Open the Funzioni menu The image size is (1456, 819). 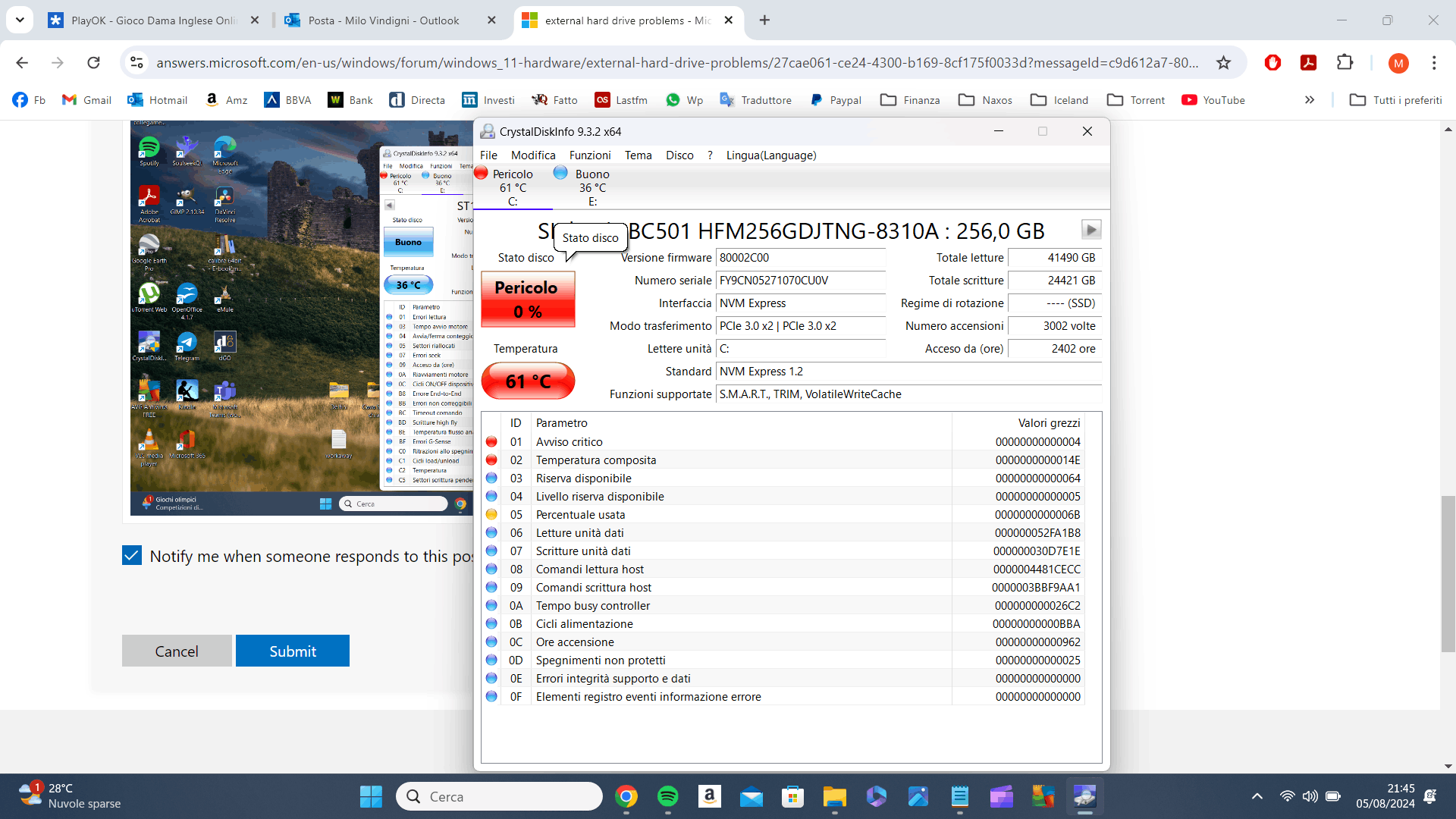[x=589, y=155]
